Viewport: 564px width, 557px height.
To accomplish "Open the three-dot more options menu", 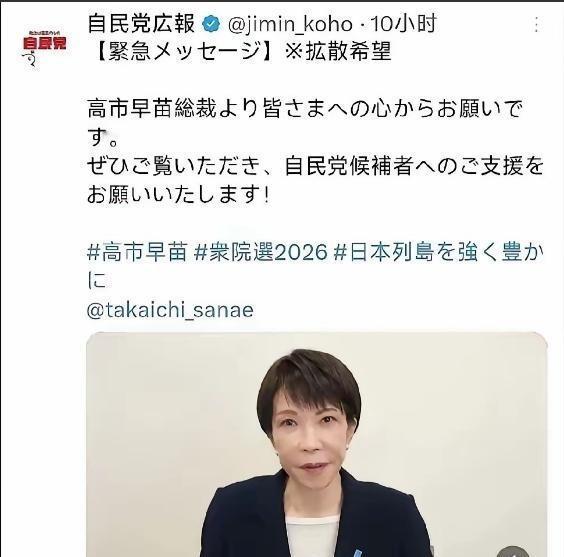I will (x=536, y=24).
